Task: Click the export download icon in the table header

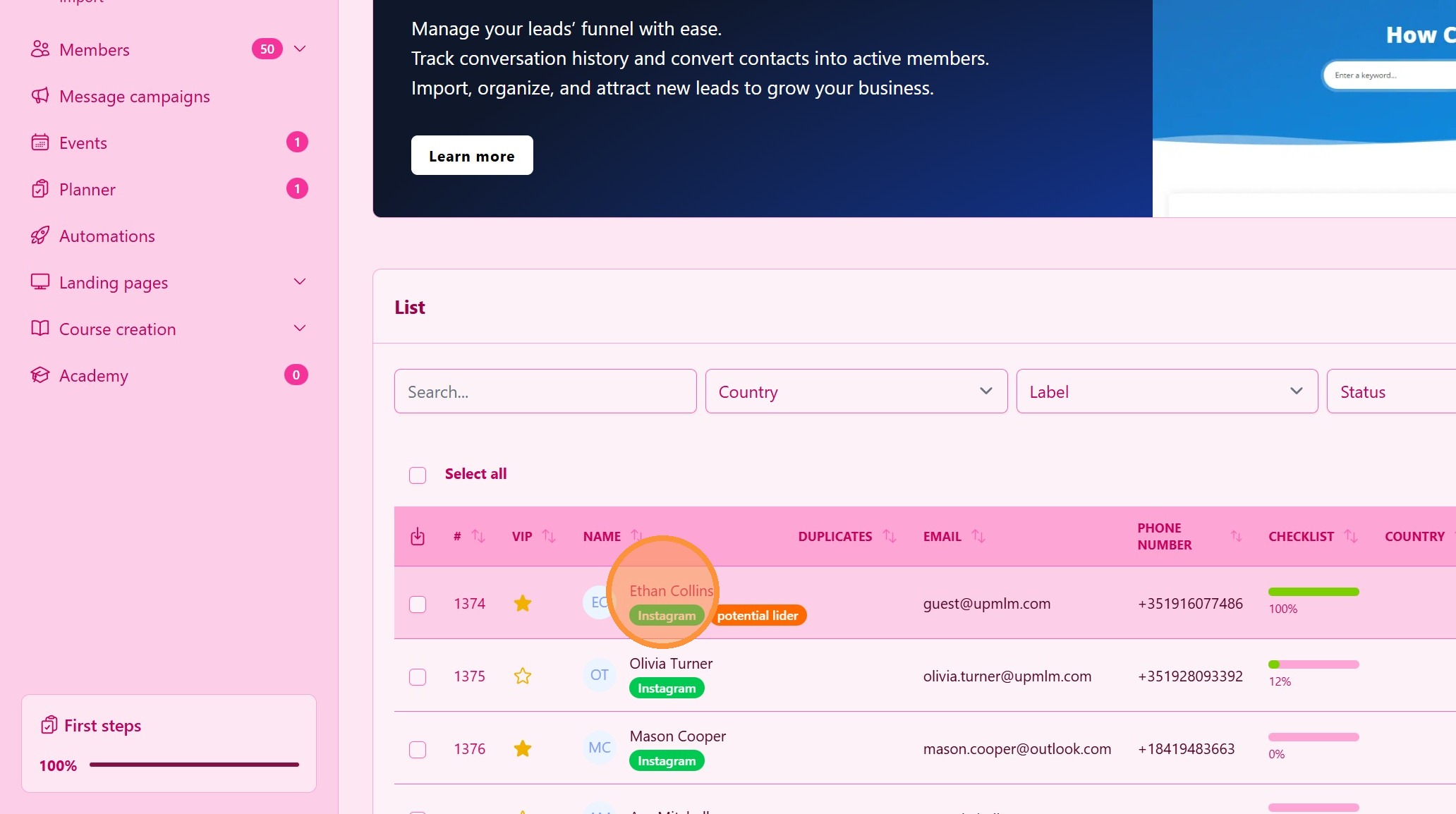Action: click(x=418, y=537)
